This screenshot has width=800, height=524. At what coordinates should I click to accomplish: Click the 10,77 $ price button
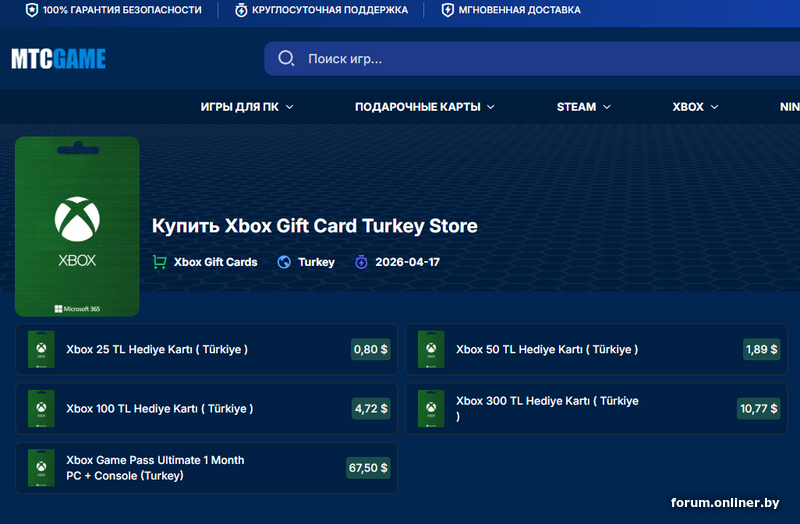point(759,409)
